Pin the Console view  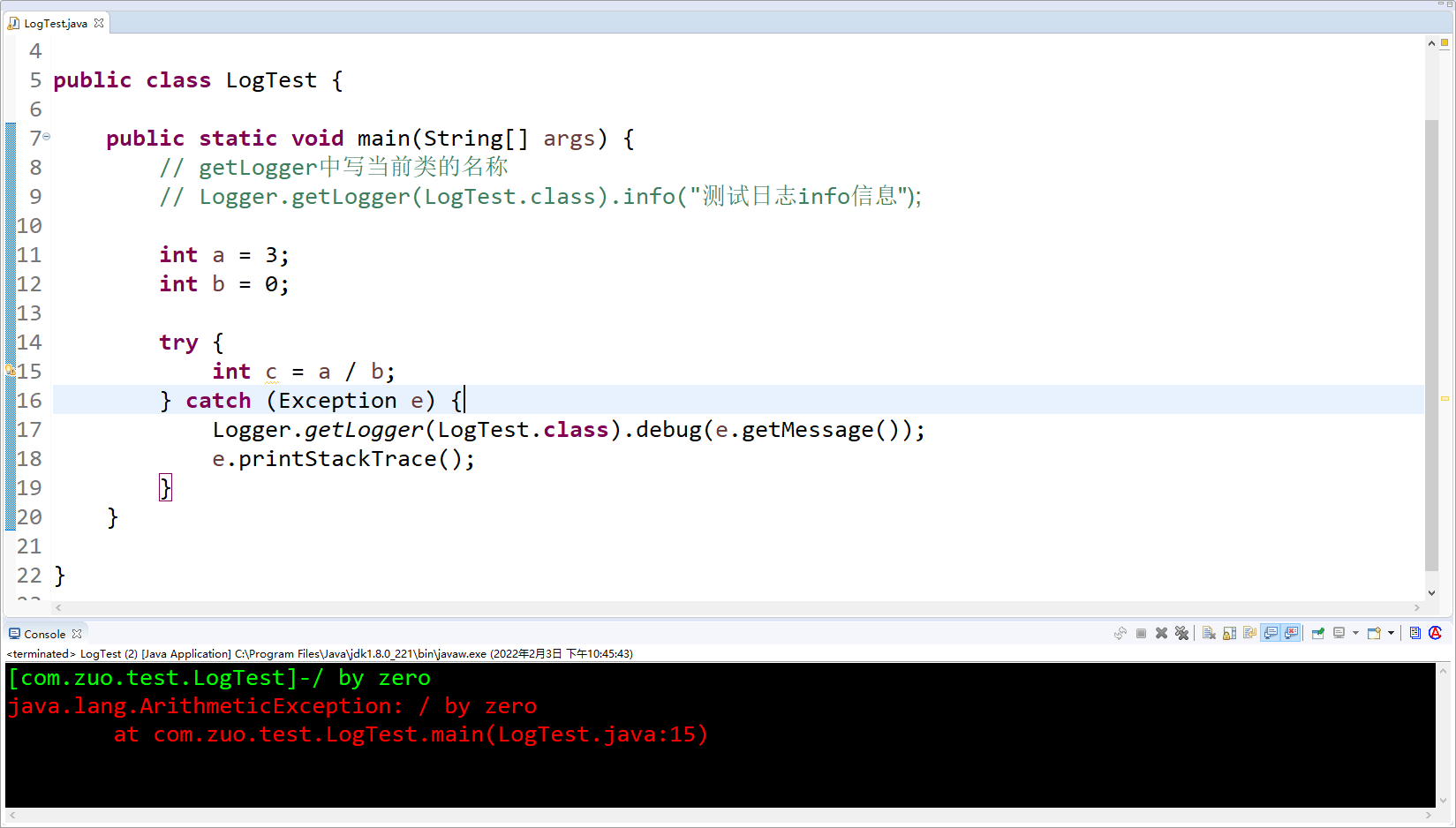[1318, 633]
